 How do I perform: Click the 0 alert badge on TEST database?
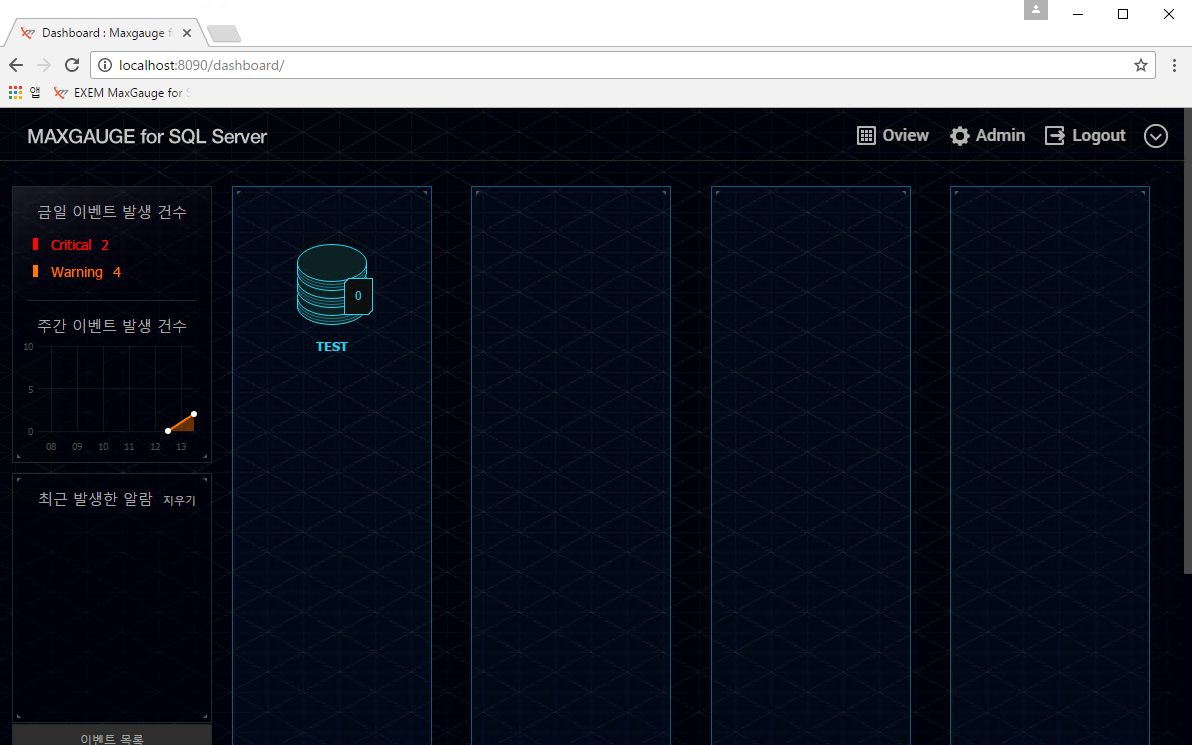pyautogui.click(x=358, y=296)
